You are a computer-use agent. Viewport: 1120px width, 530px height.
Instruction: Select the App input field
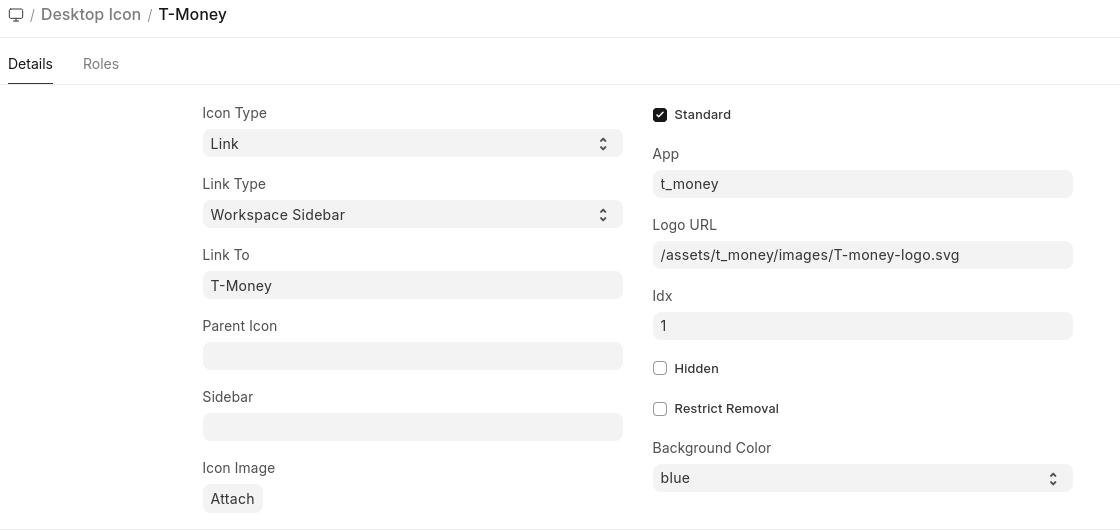(862, 184)
